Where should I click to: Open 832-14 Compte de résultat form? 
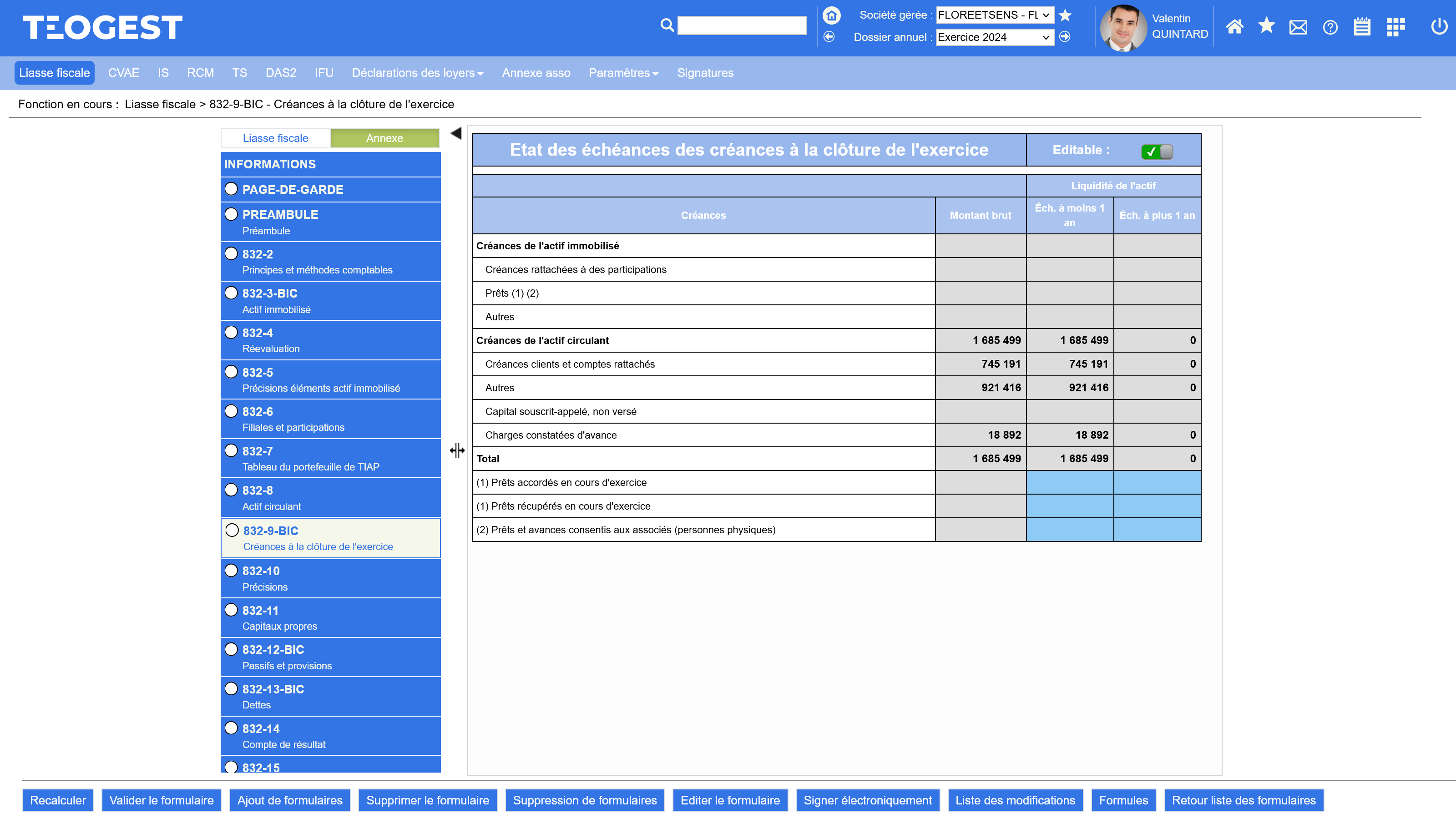(x=331, y=736)
